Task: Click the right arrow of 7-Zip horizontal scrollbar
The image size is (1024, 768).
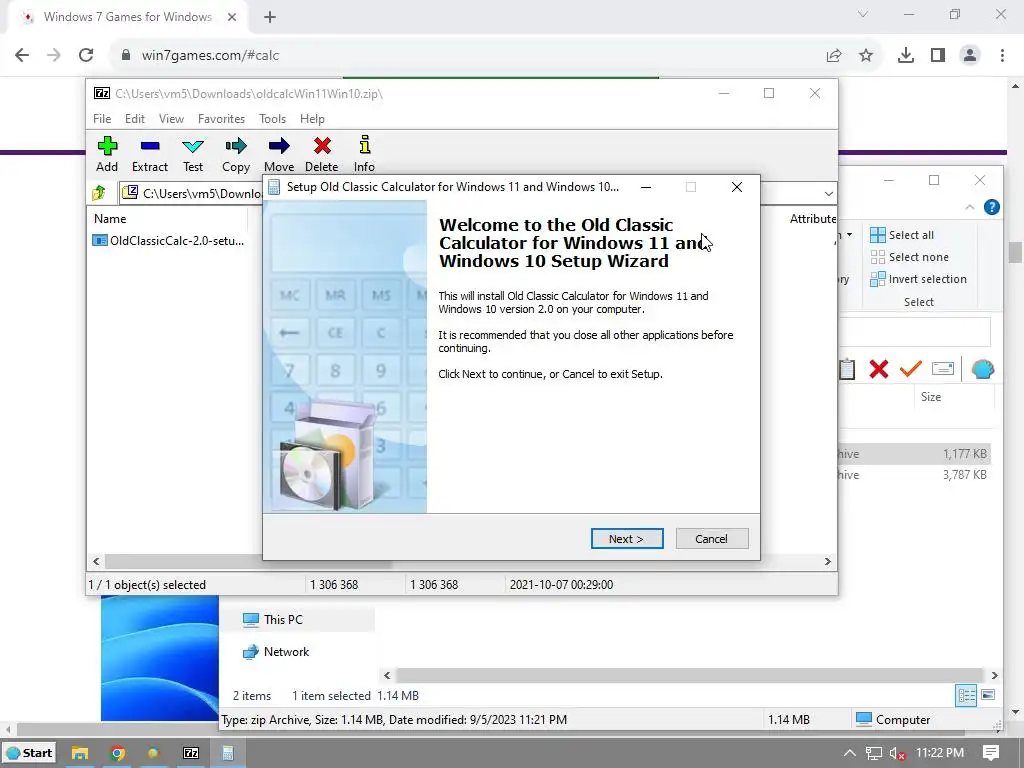Action: pyautogui.click(x=827, y=561)
